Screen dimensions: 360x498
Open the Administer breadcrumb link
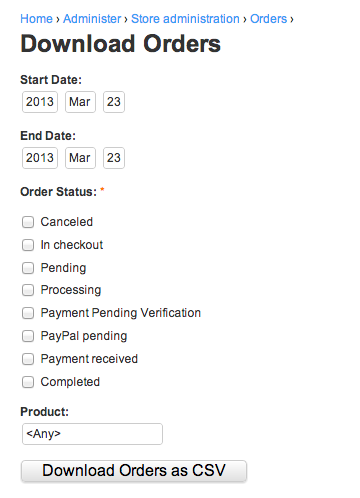click(x=92, y=19)
